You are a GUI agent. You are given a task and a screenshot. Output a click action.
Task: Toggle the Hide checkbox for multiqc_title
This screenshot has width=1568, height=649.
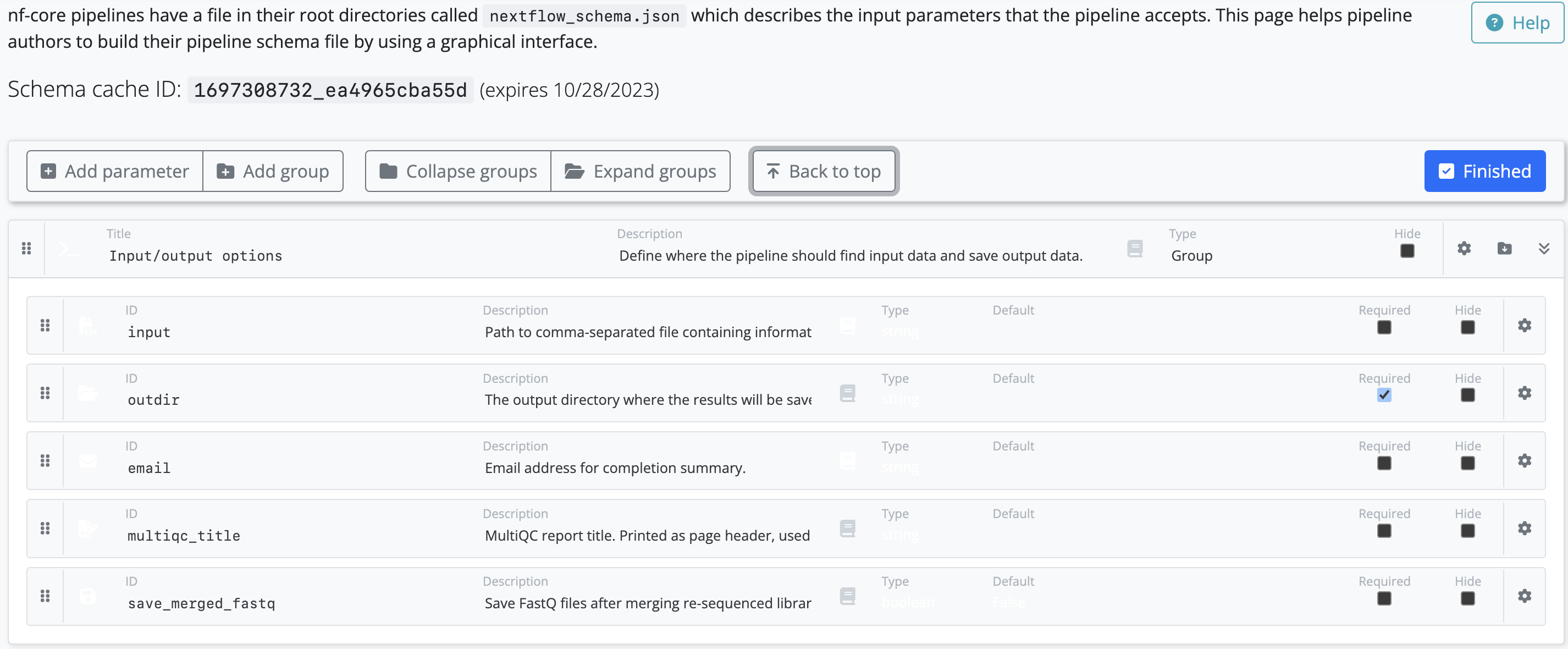point(1467,530)
